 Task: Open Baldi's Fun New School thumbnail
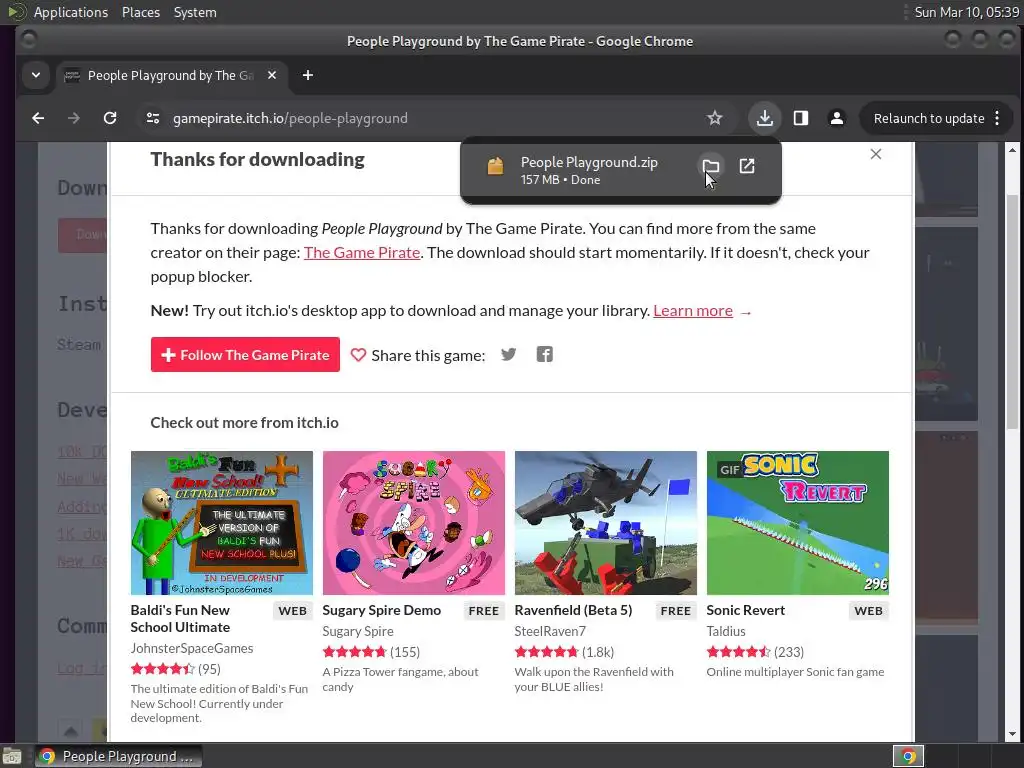pyautogui.click(x=221, y=522)
